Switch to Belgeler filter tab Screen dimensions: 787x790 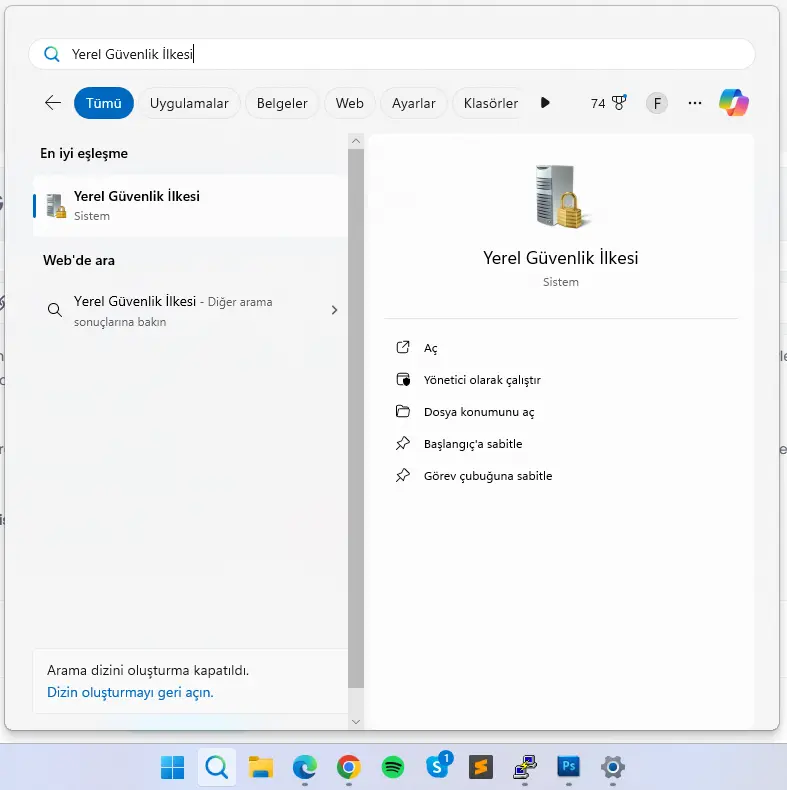point(282,103)
